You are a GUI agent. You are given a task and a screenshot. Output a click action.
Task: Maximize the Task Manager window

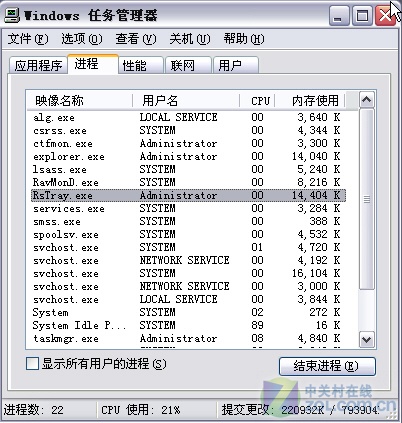point(362,16)
